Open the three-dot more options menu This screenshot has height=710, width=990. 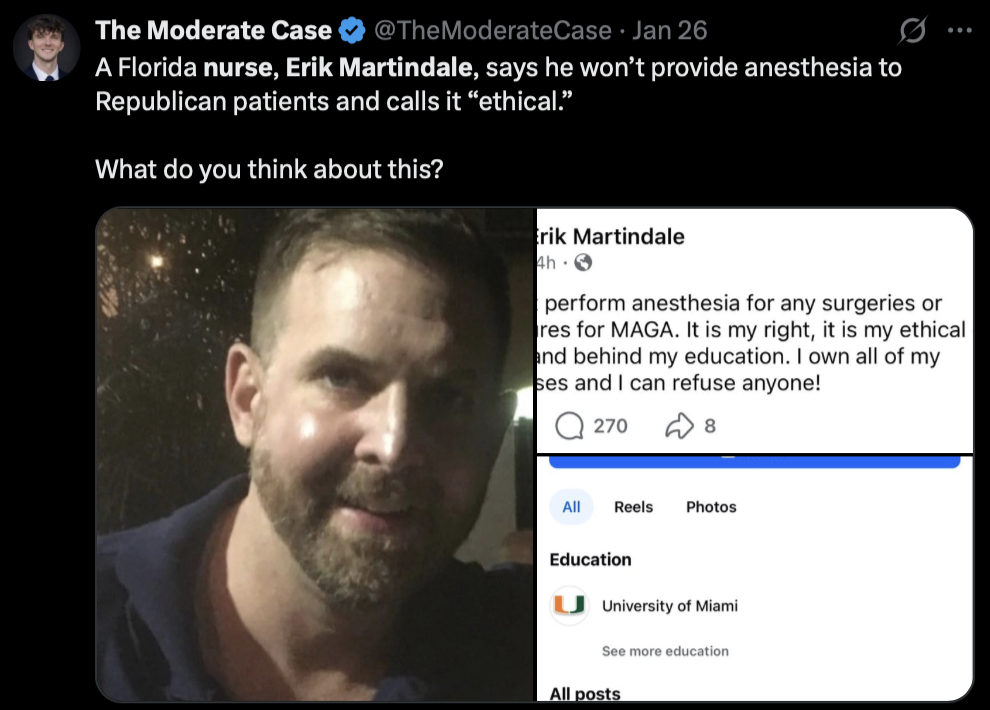960,30
